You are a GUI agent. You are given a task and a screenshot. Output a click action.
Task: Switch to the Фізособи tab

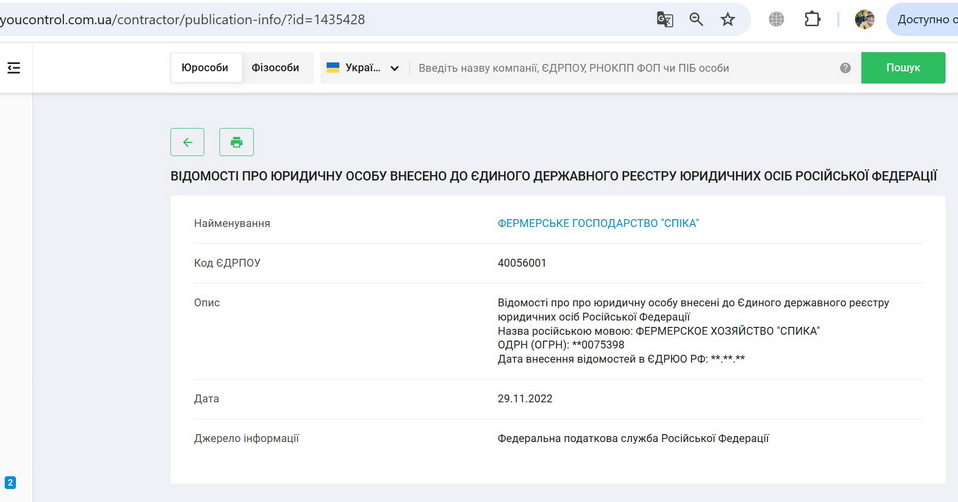tap(276, 68)
